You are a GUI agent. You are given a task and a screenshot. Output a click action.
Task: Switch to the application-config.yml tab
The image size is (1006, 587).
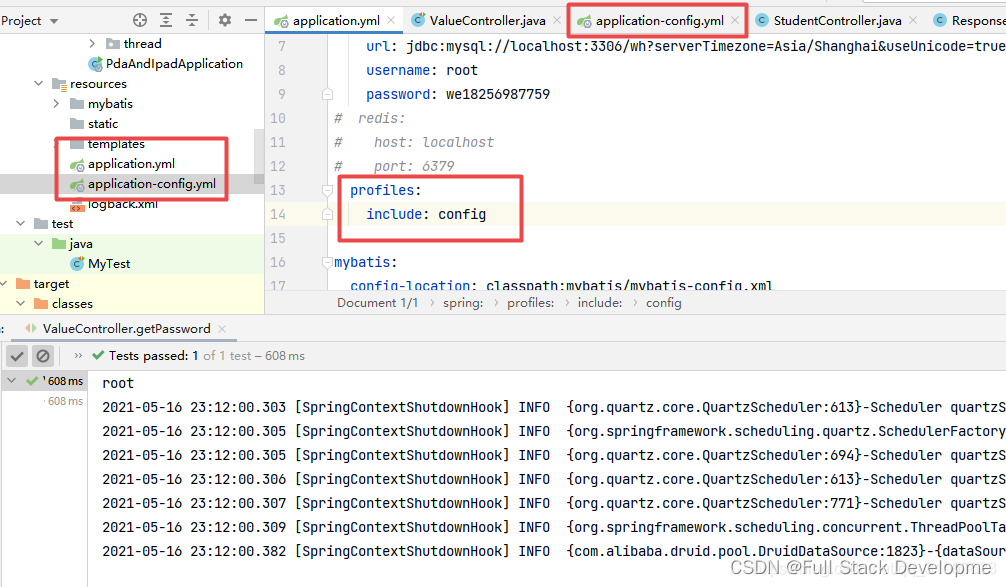(x=660, y=21)
